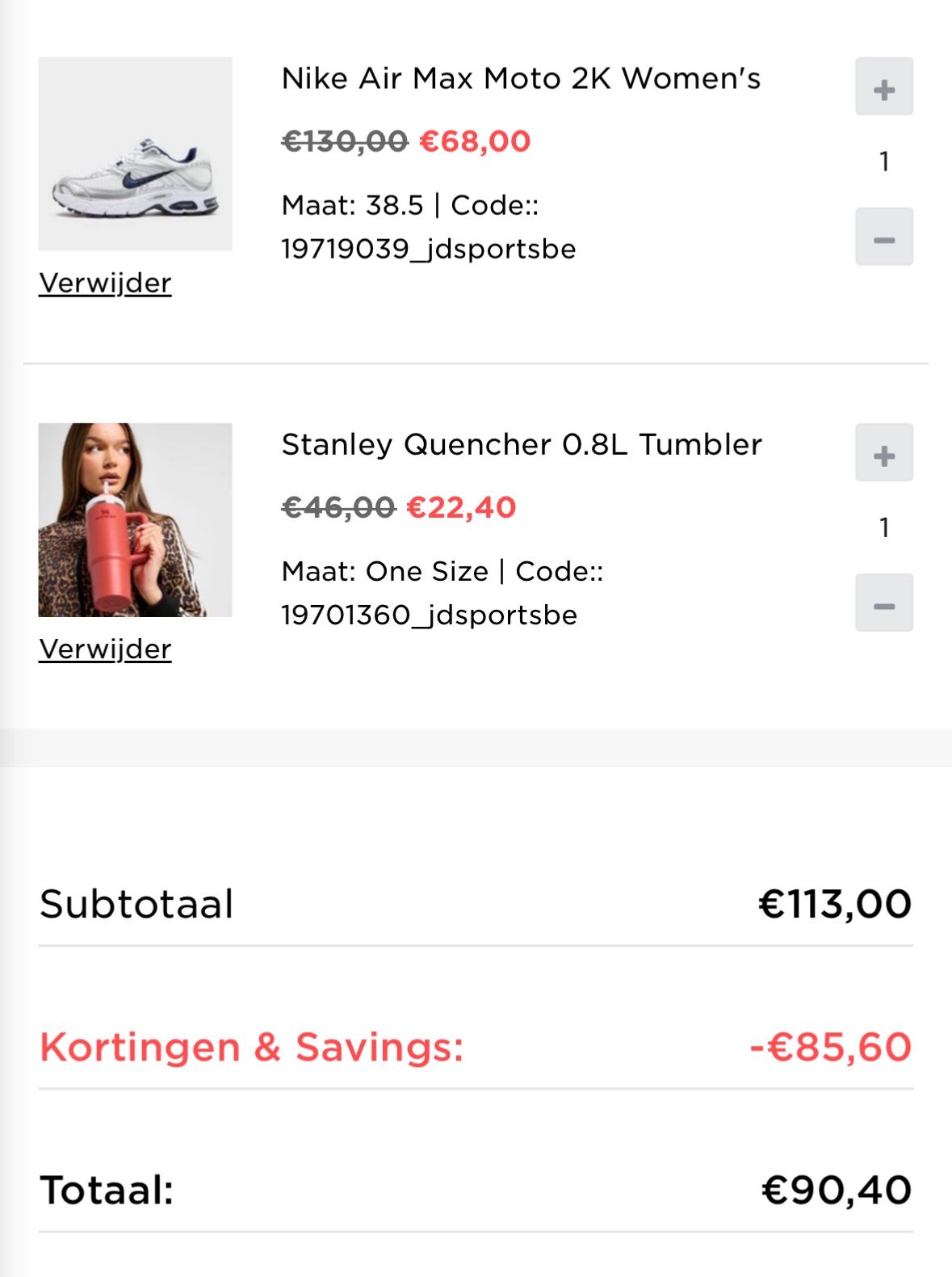The image size is (952, 1277).
Task: Open the Stanley Quencher 0.8L Tumbler title
Action: pyautogui.click(x=521, y=443)
